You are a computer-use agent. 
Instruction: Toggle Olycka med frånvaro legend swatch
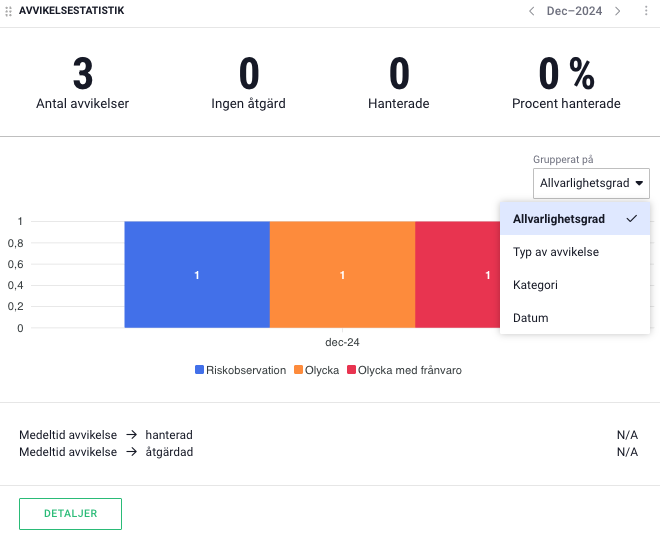pos(351,370)
